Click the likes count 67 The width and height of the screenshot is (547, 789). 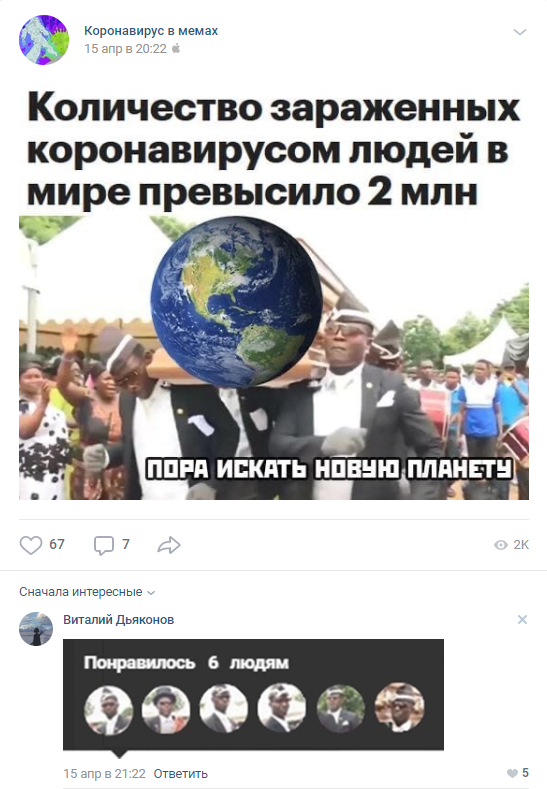point(57,544)
